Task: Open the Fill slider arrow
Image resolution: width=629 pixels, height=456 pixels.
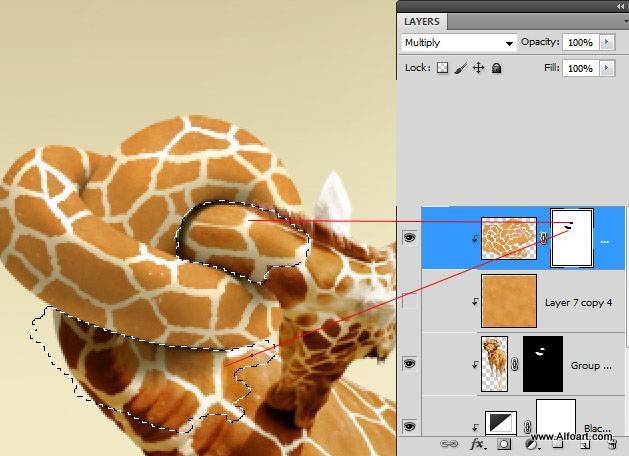Action: pyautogui.click(x=607, y=68)
